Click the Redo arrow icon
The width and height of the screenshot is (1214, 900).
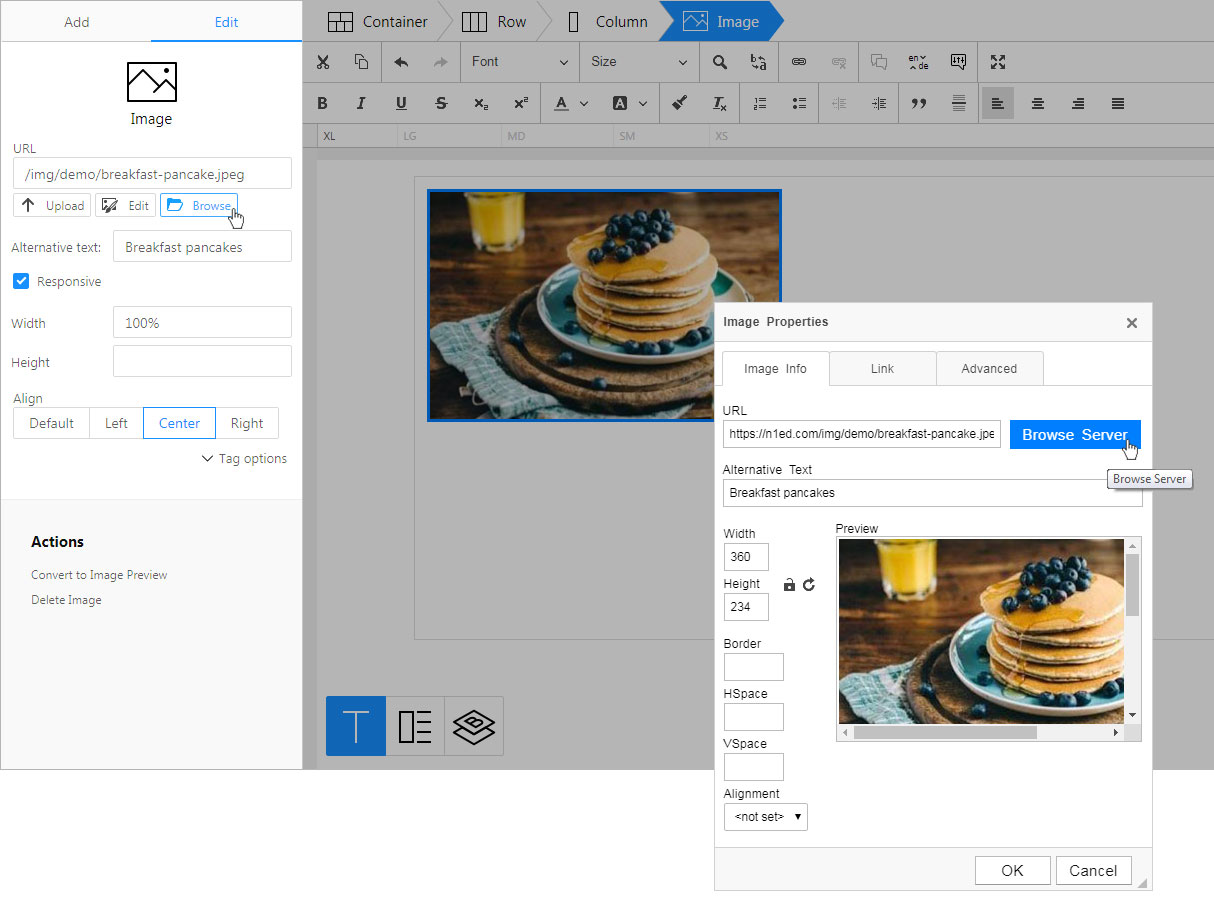[x=440, y=62]
